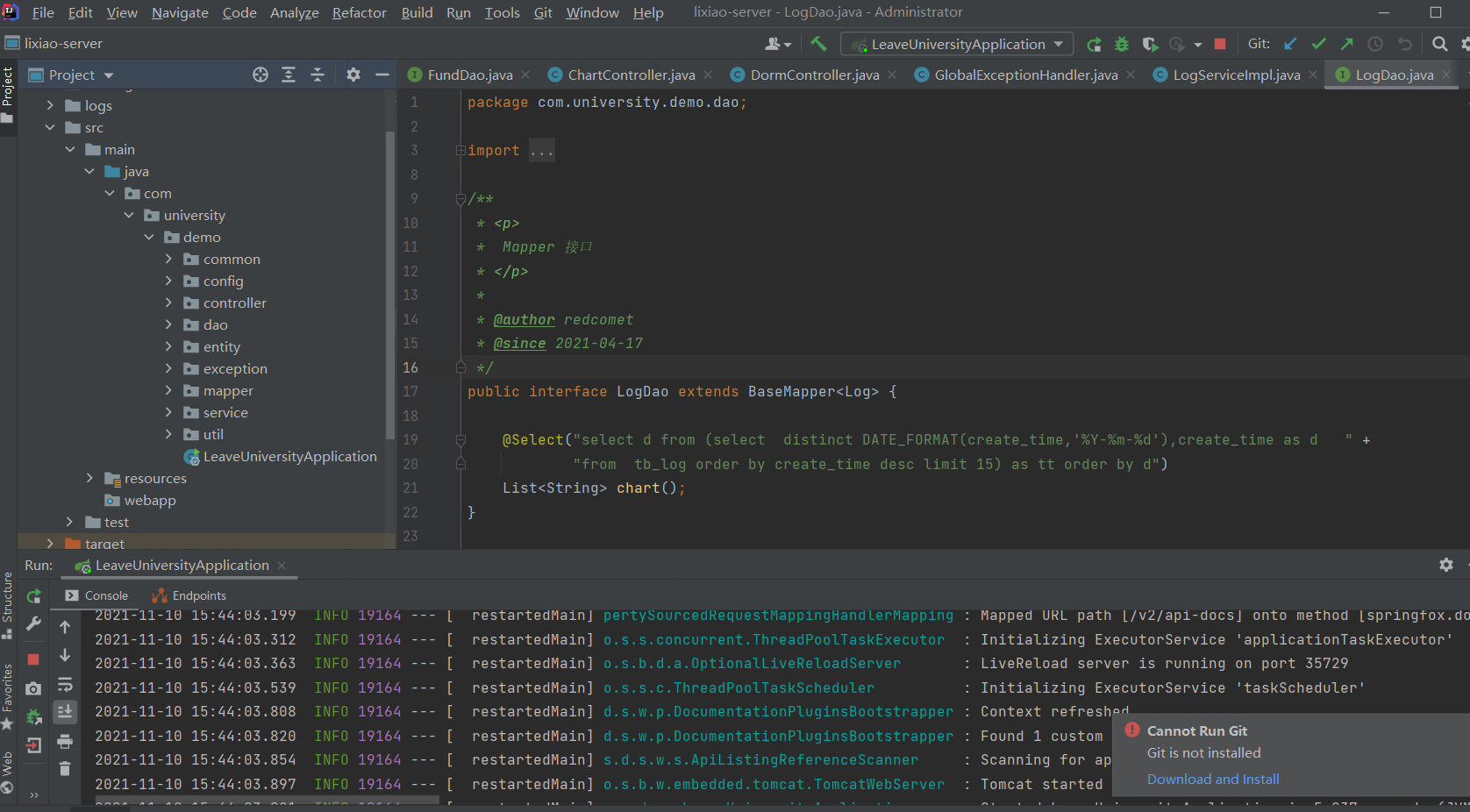Clear console with the trash icon
Screen dimensions: 1470x812
(65, 769)
